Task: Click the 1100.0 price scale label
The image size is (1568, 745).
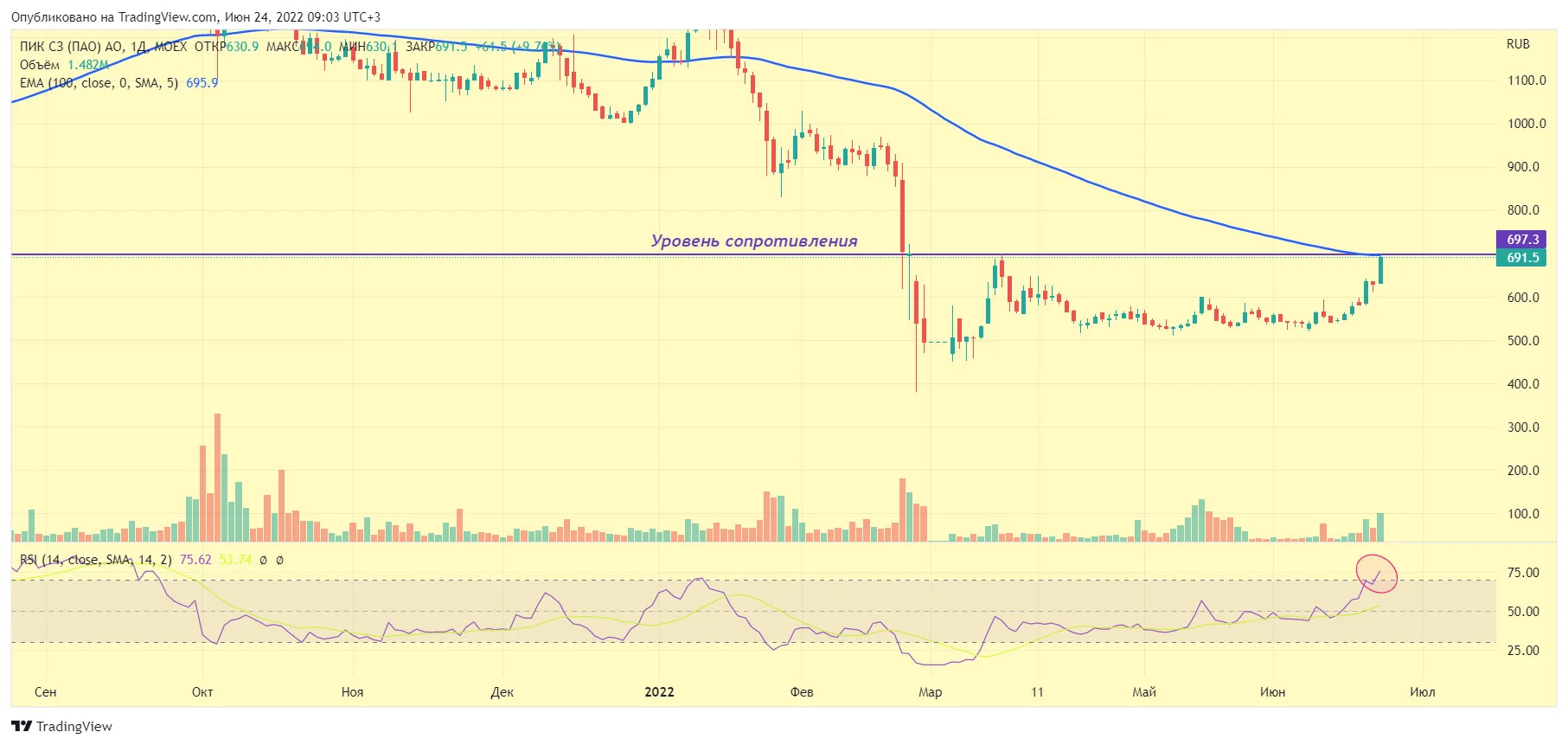Action: (x=1526, y=80)
